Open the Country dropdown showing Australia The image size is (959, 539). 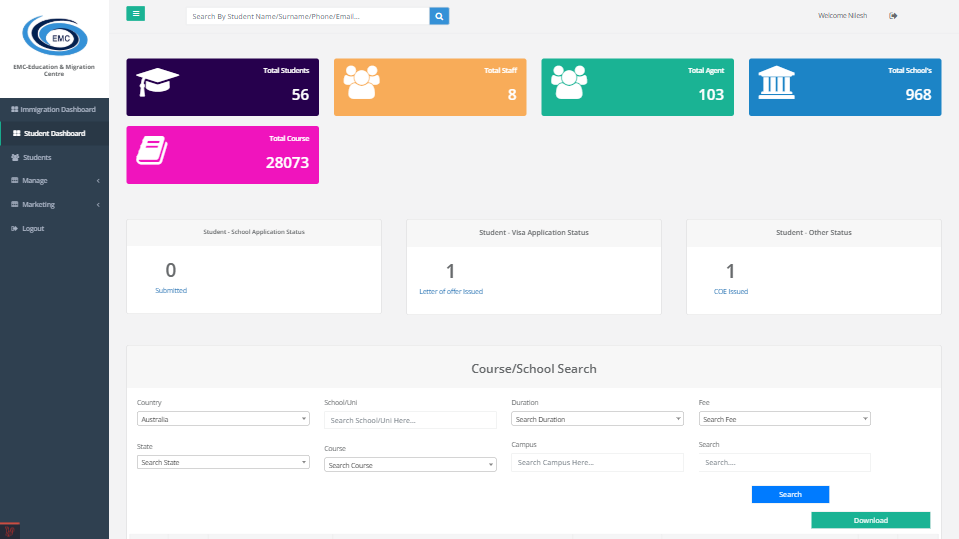223,419
